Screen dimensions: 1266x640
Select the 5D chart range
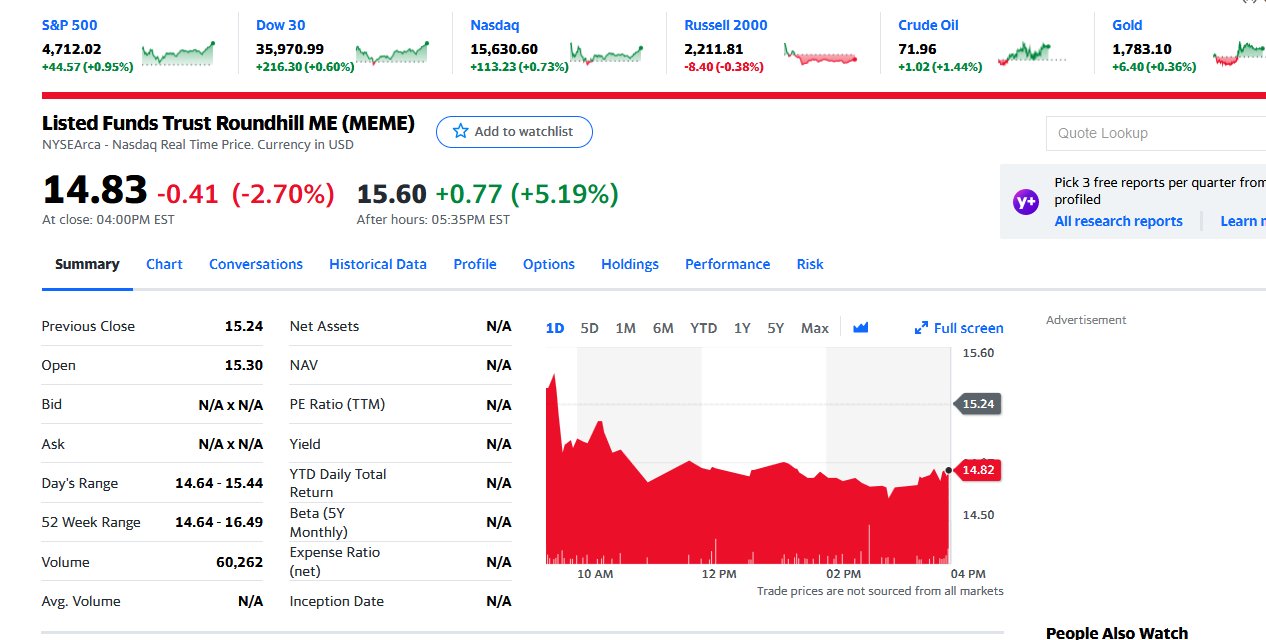point(589,328)
